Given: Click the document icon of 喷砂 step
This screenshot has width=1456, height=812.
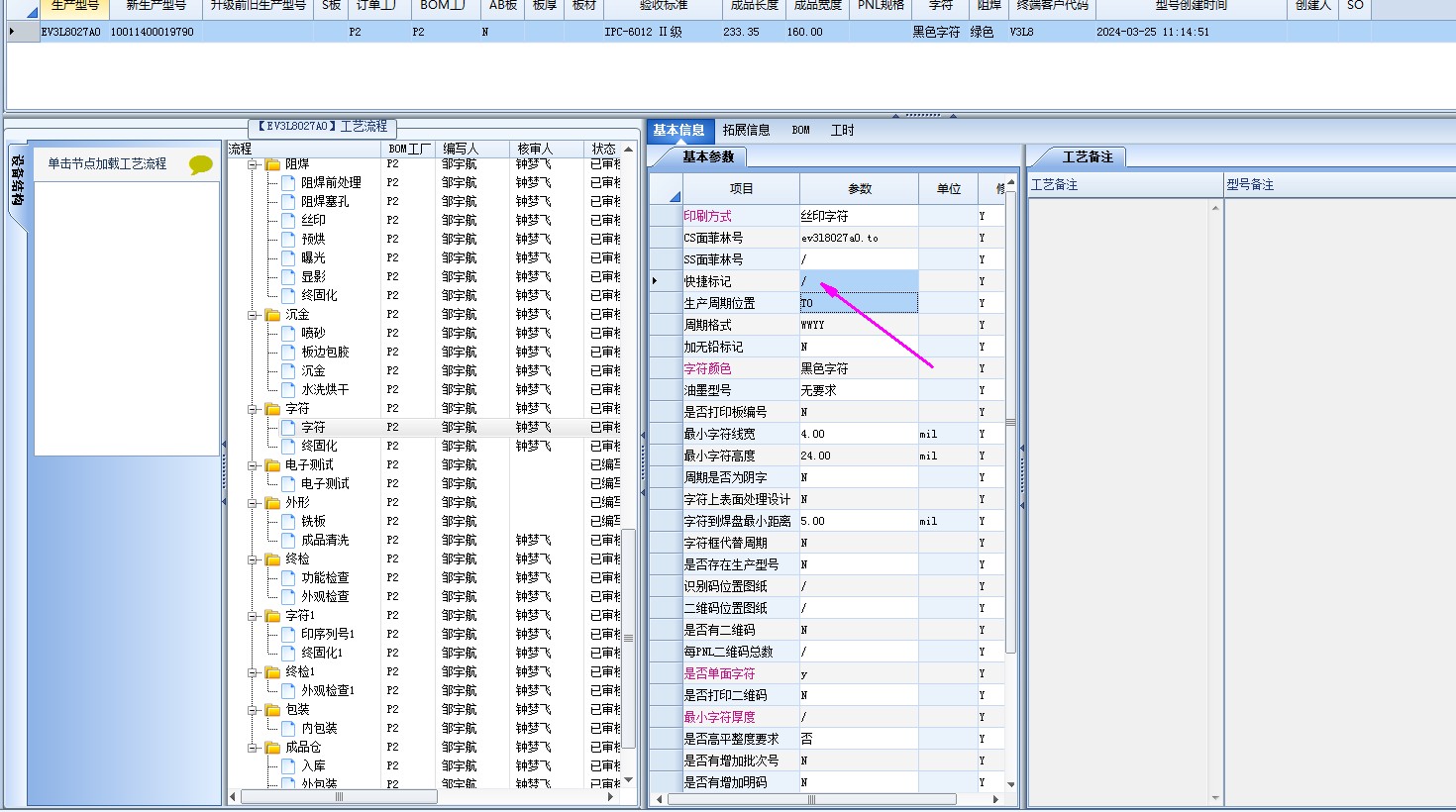Looking at the screenshot, I should (288, 334).
